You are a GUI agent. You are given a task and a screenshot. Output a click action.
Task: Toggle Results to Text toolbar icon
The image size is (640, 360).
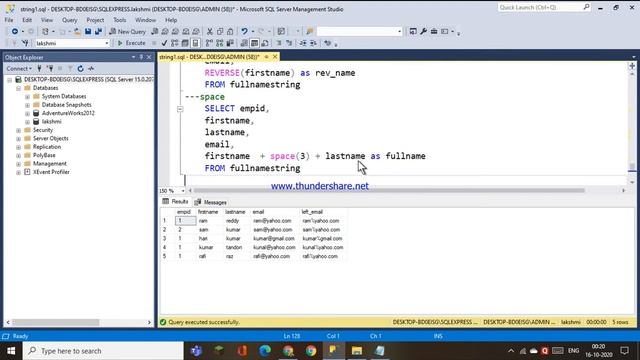click(x=244, y=43)
